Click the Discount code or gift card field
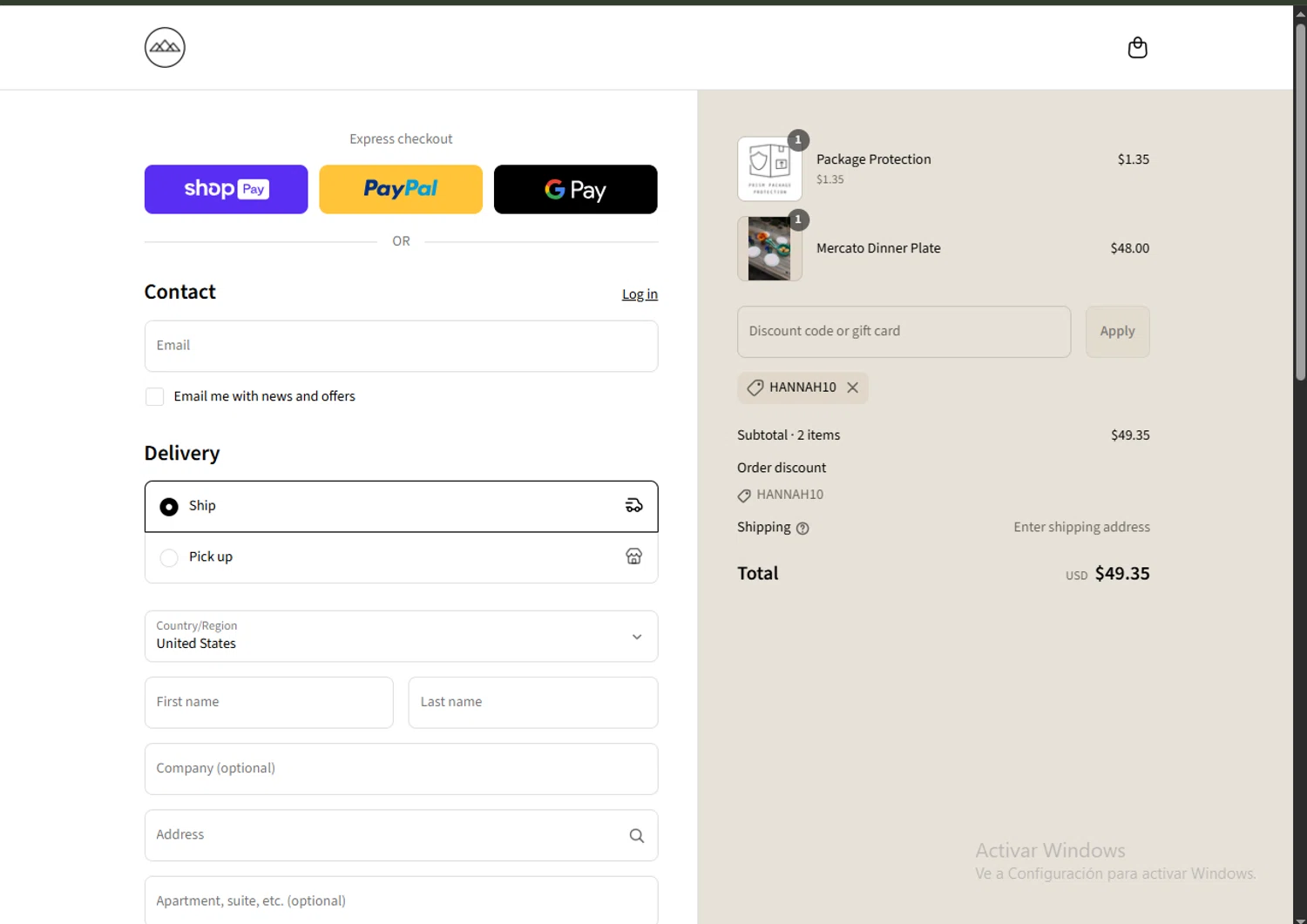 pyautogui.click(x=904, y=332)
